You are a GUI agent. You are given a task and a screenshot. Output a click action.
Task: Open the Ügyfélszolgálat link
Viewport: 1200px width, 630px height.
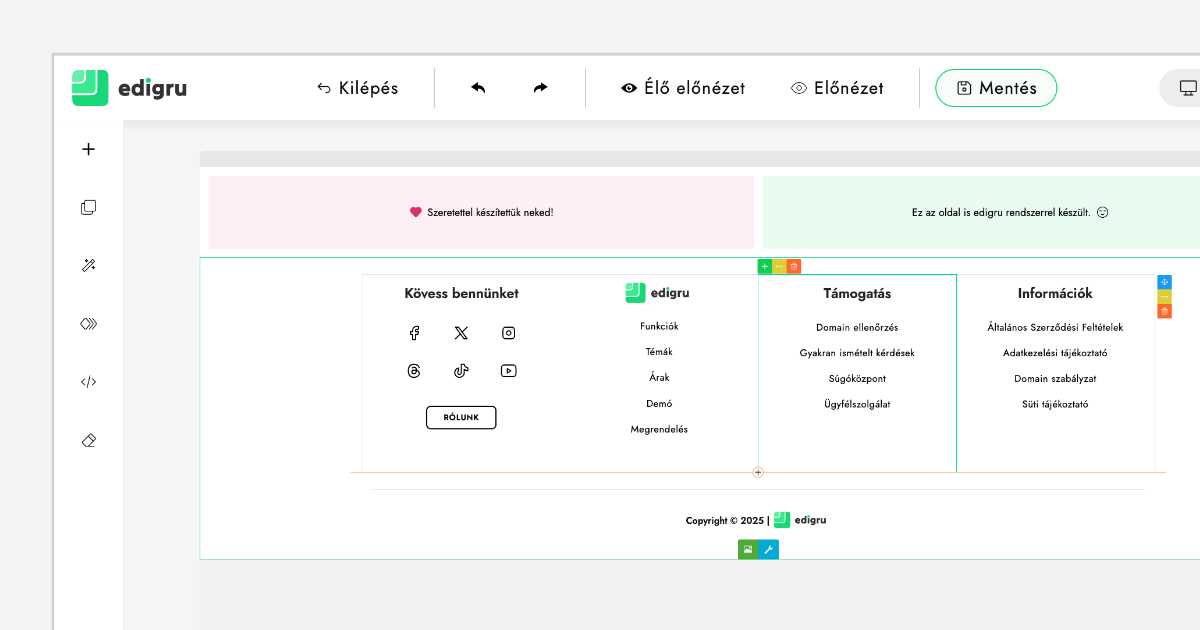(857, 404)
